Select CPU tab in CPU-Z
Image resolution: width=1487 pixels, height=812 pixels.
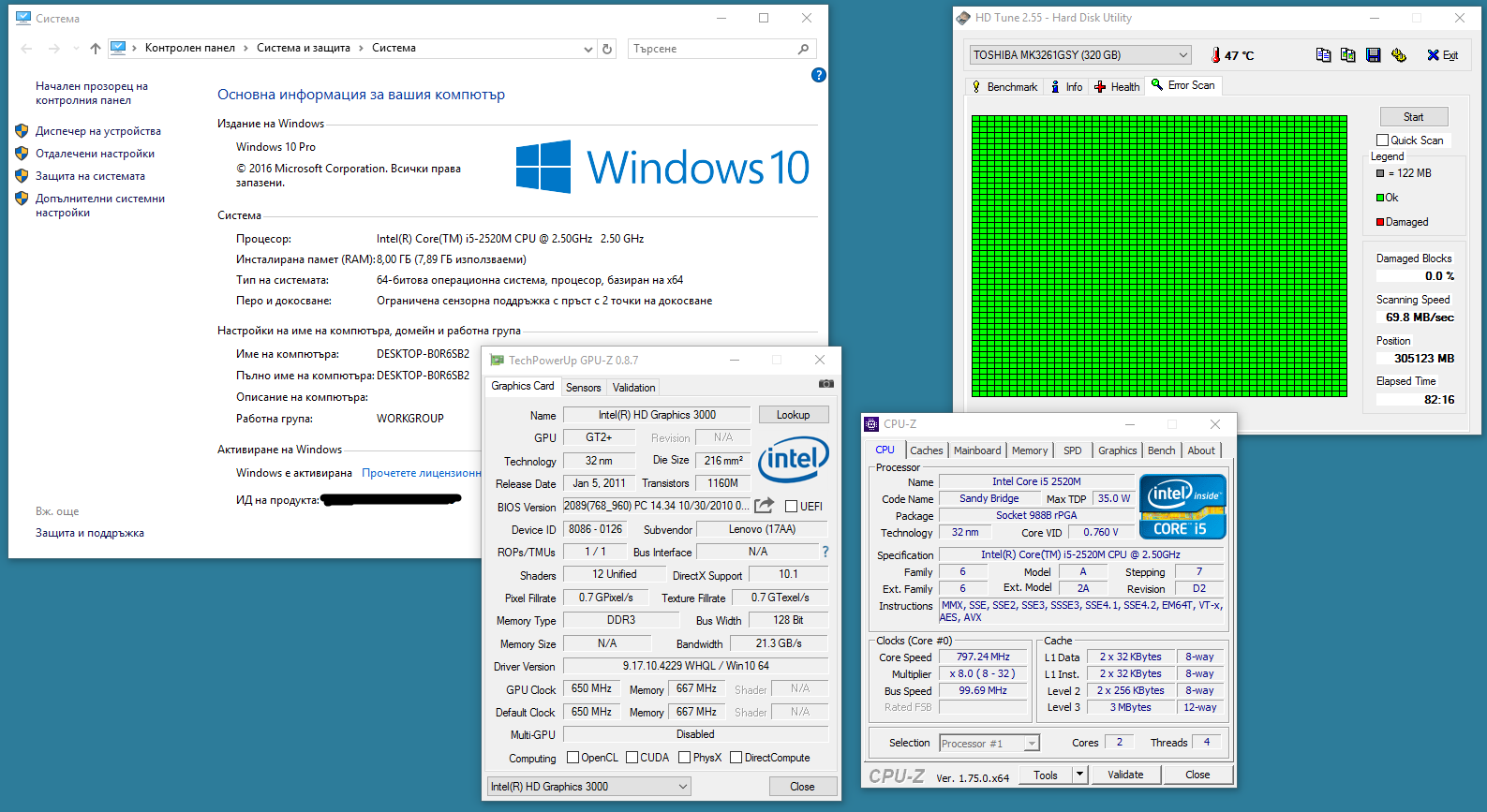(x=885, y=450)
